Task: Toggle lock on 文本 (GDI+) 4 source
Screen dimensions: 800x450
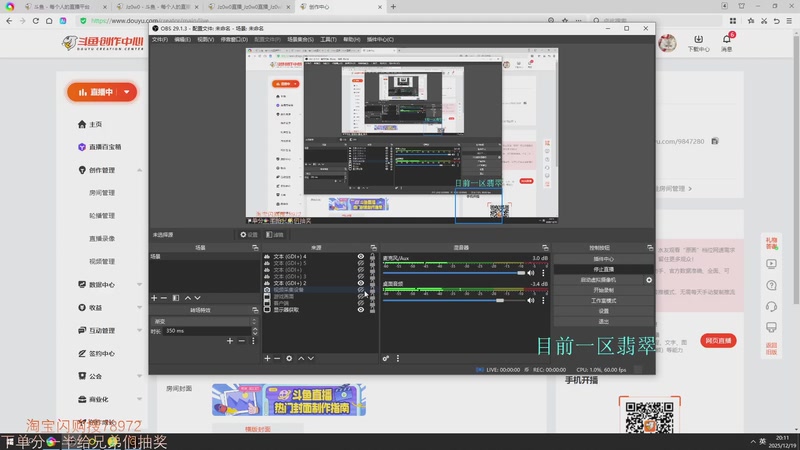Action: (372, 257)
